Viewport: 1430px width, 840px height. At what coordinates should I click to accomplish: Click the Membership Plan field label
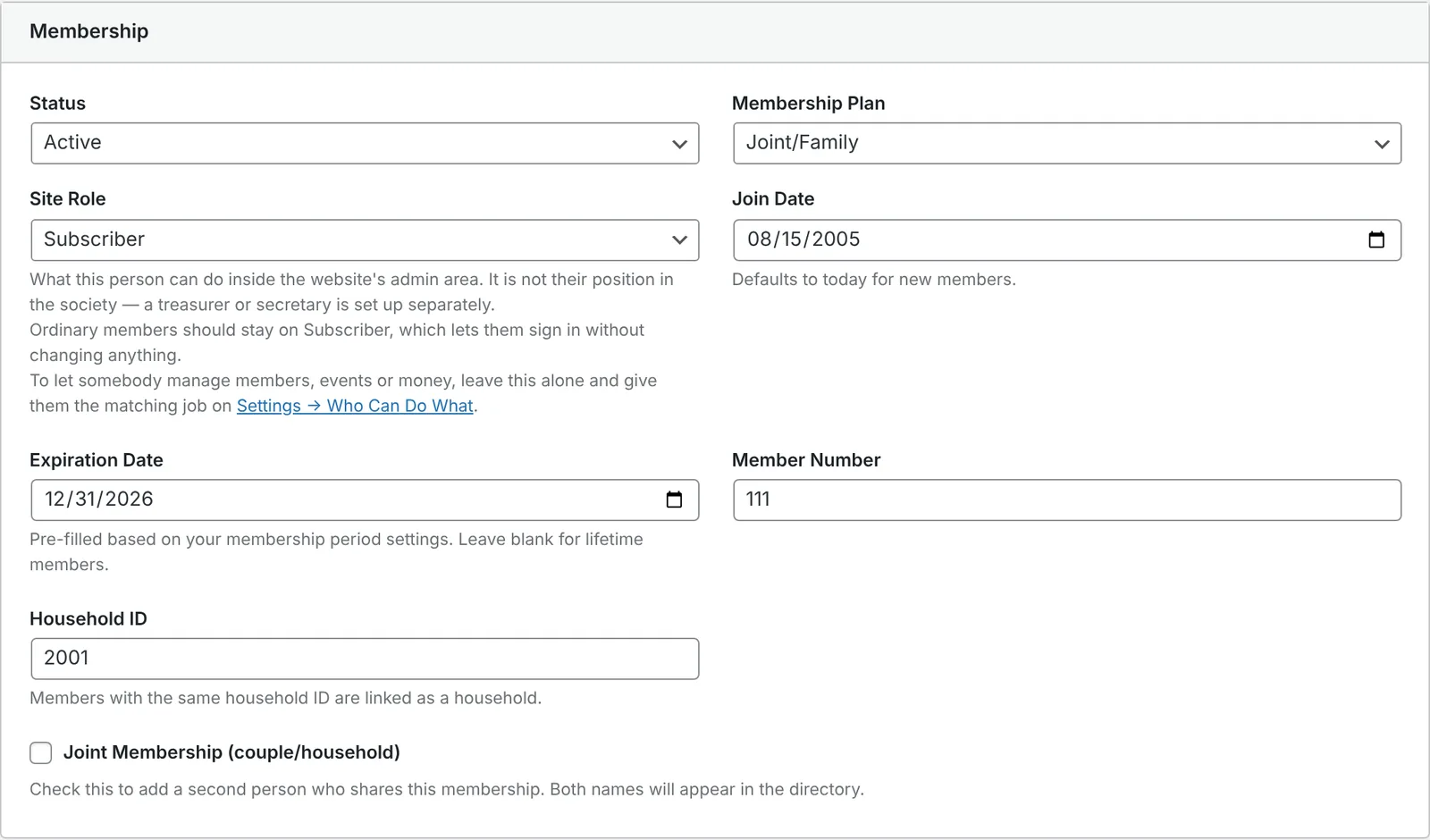809,104
